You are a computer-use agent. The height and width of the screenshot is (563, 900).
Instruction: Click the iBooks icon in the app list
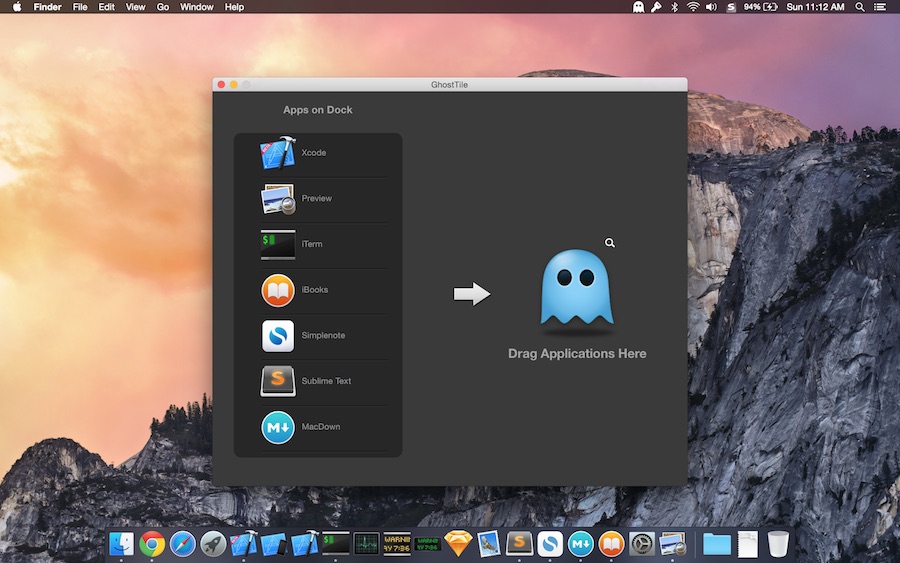[x=278, y=290]
